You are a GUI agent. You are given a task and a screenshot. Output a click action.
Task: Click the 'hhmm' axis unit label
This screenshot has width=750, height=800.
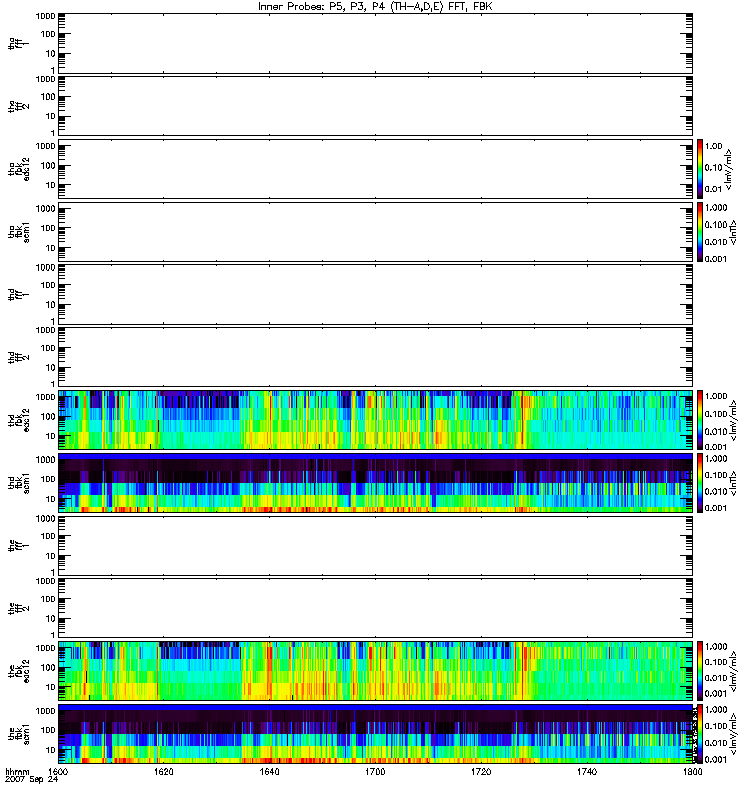click(17, 772)
